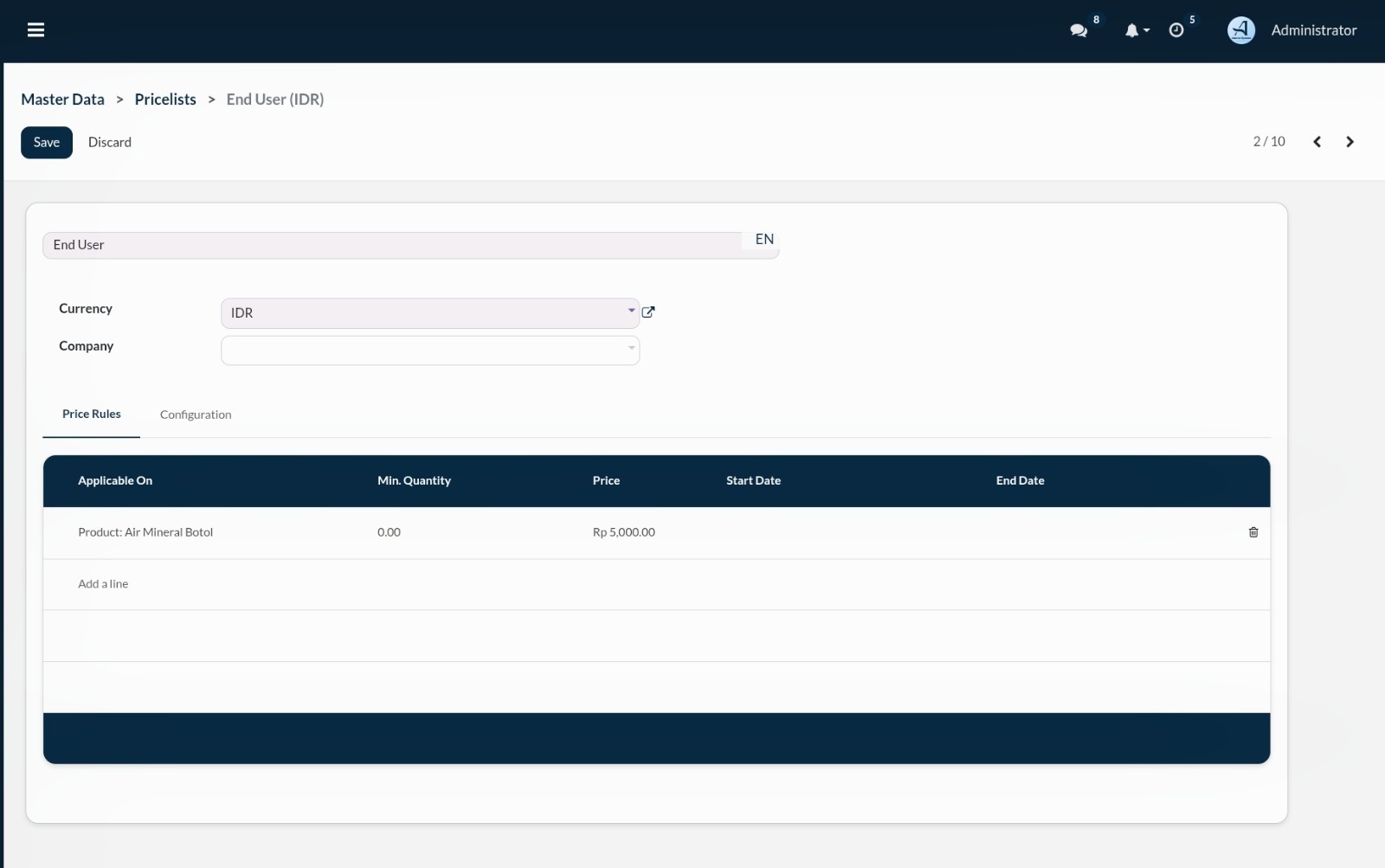Click Add a line link
1385x868 pixels.
click(103, 584)
